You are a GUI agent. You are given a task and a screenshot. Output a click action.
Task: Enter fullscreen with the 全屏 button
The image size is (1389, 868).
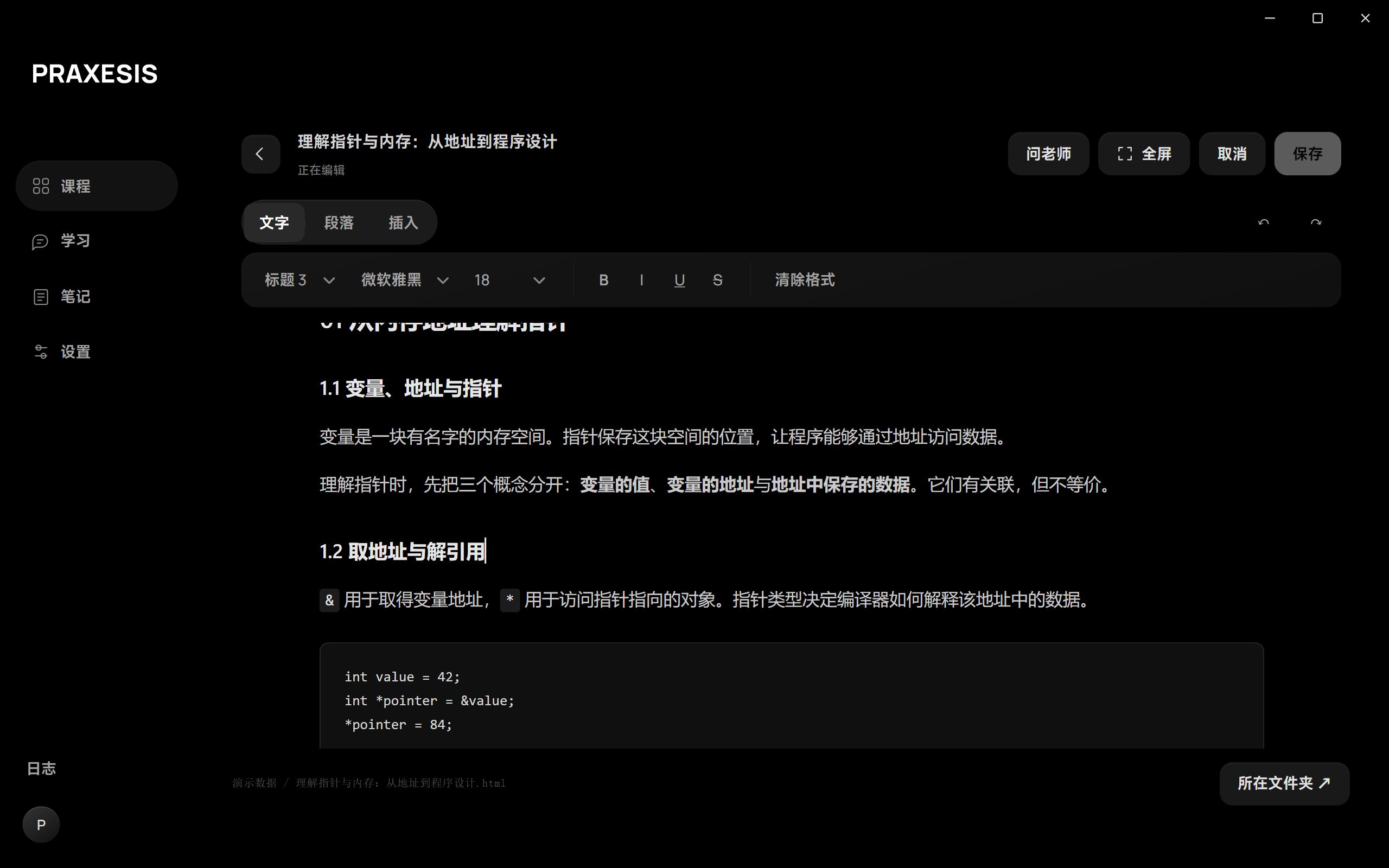[x=1144, y=154]
